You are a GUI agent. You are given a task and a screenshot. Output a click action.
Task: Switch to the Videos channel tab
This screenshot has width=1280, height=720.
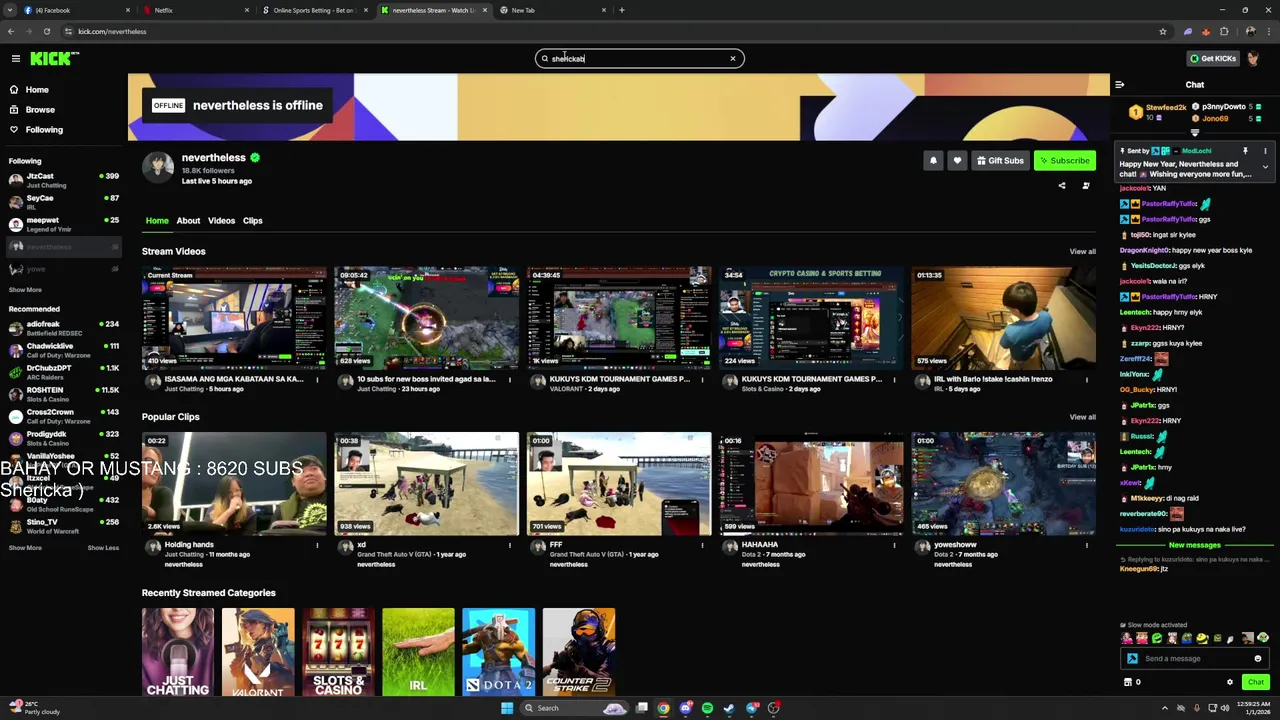click(221, 221)
